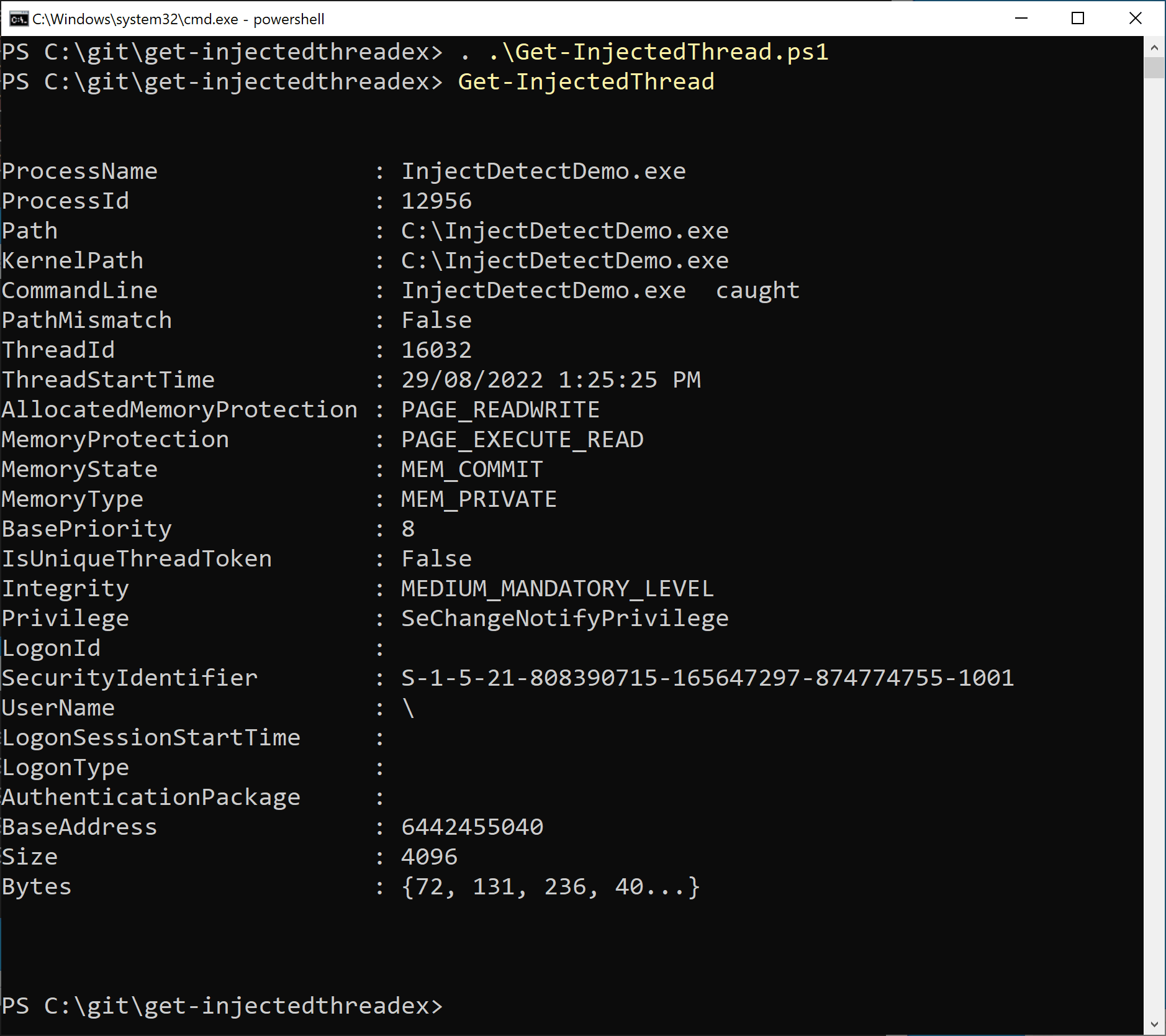Click the 'SecurityIdentifier' field label
The image size is (1166, 1036).
click(x=129, y=678)
